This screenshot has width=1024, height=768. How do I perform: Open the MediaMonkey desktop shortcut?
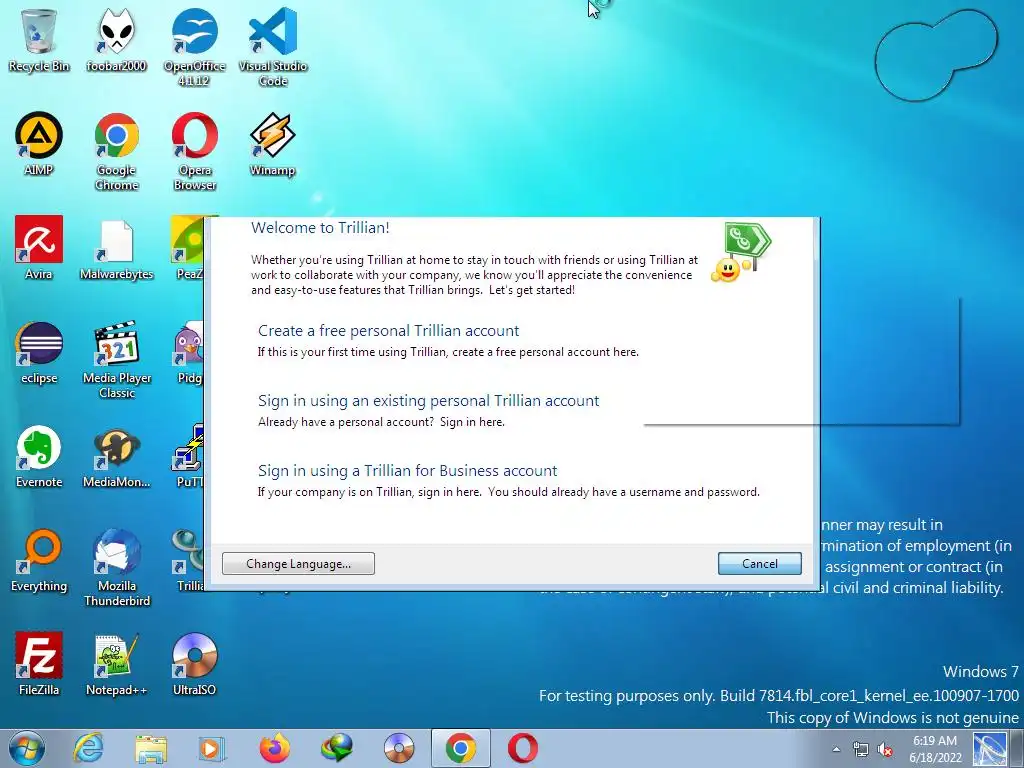[x=116, y=456]
